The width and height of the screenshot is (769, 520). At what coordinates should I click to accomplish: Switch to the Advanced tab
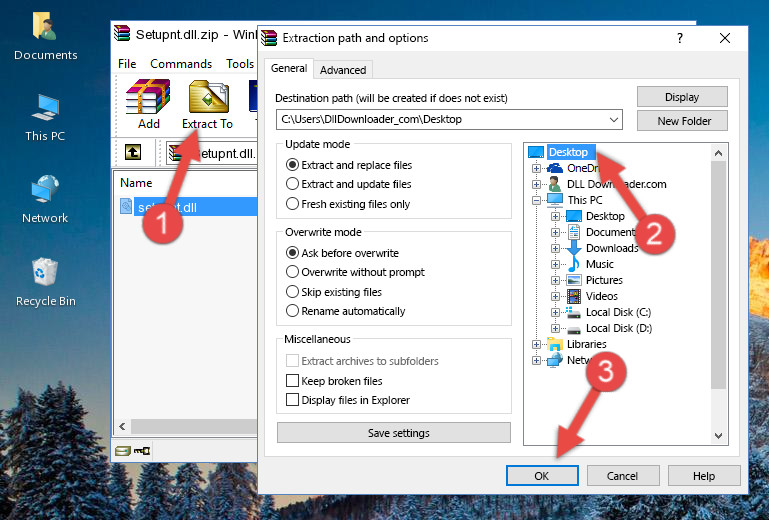pos(343,70)
